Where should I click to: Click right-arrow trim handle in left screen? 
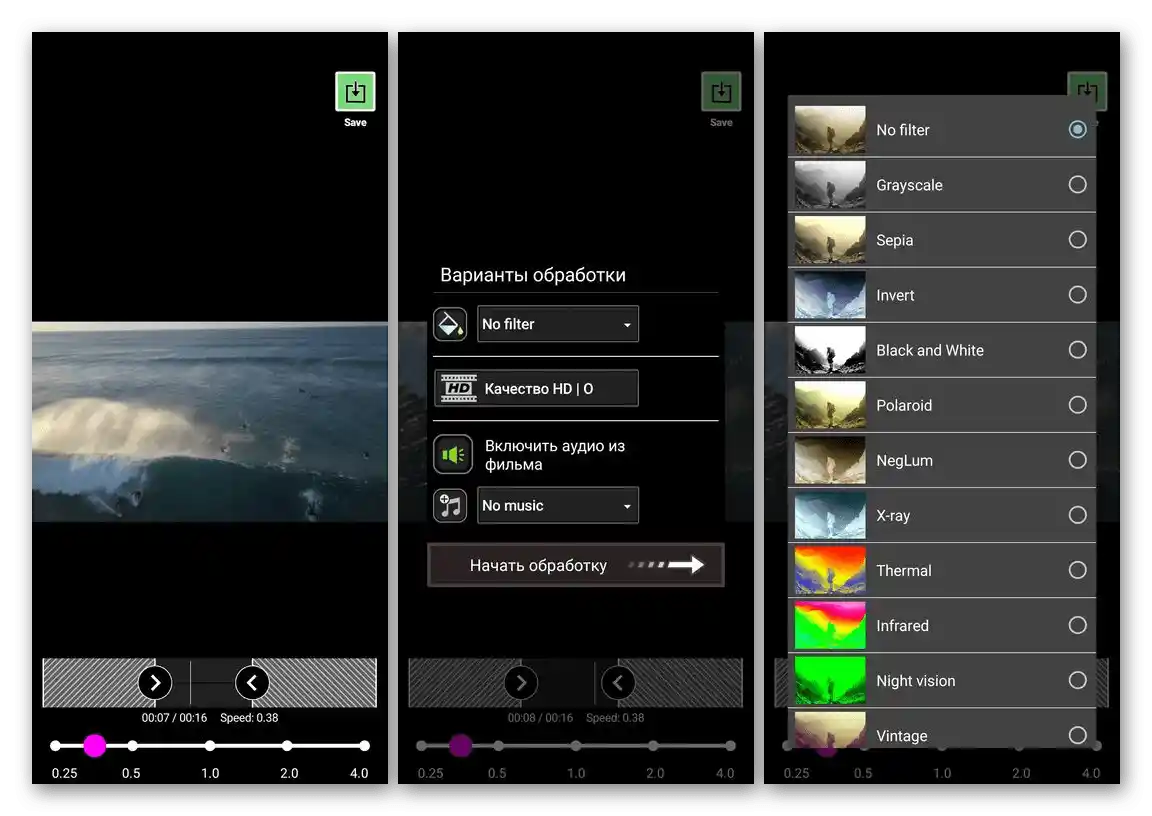[155, 683]
